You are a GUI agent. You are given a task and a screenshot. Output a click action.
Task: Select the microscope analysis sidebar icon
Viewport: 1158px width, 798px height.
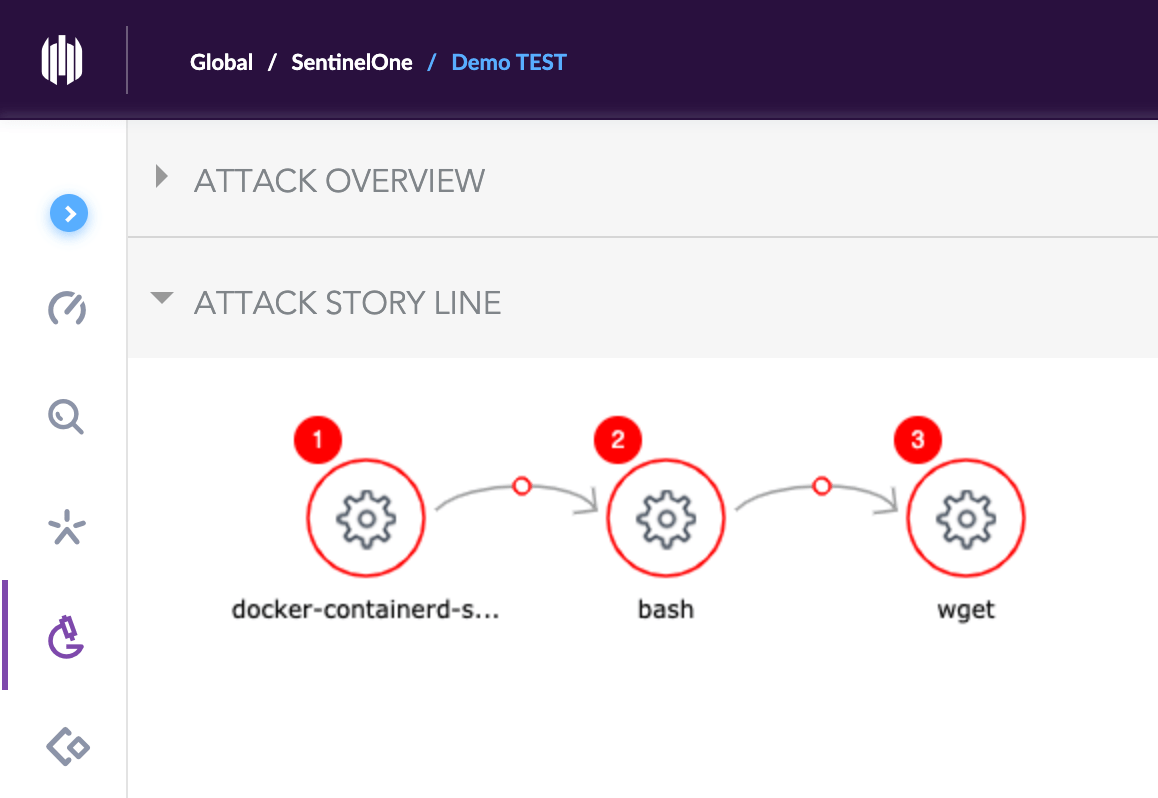[67, 638]
